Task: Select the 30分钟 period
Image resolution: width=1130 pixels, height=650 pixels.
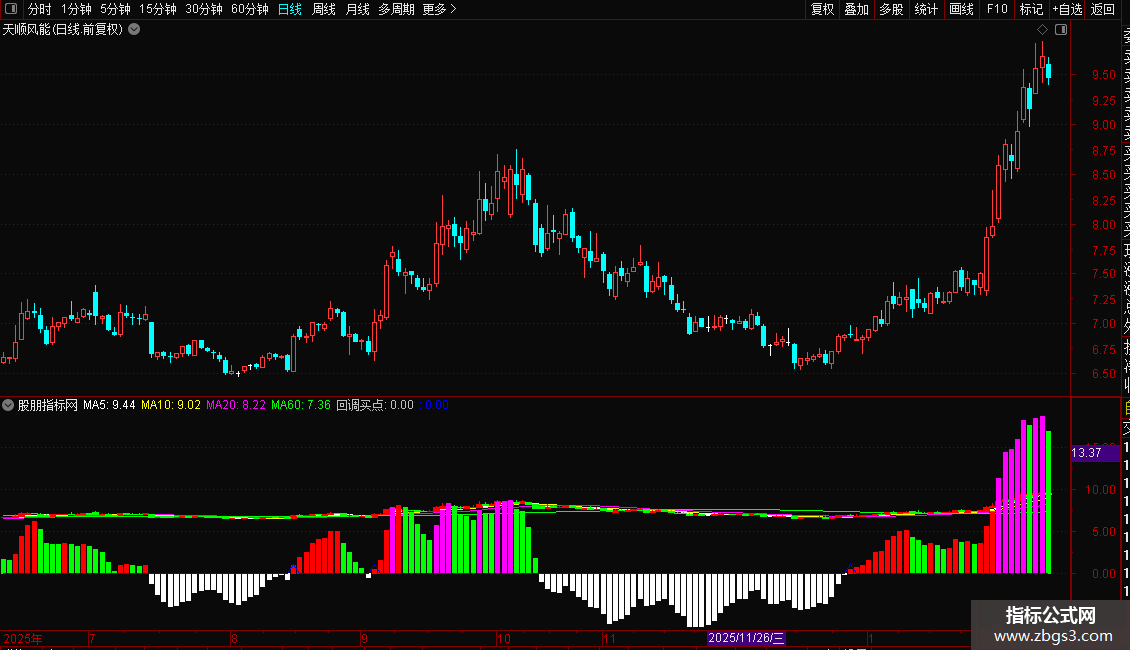Action: (204, 9)
